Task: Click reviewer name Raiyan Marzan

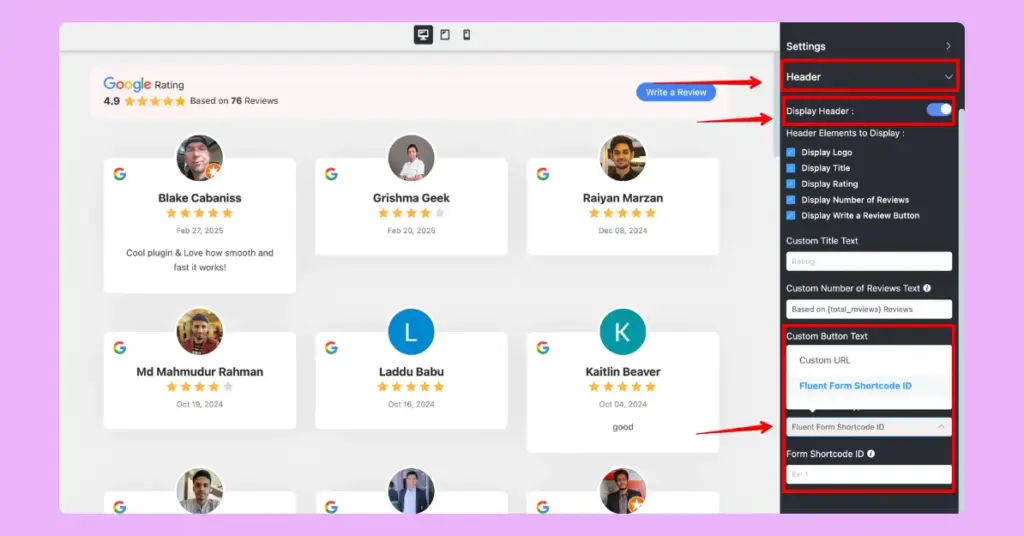Action: coord(623,198)
